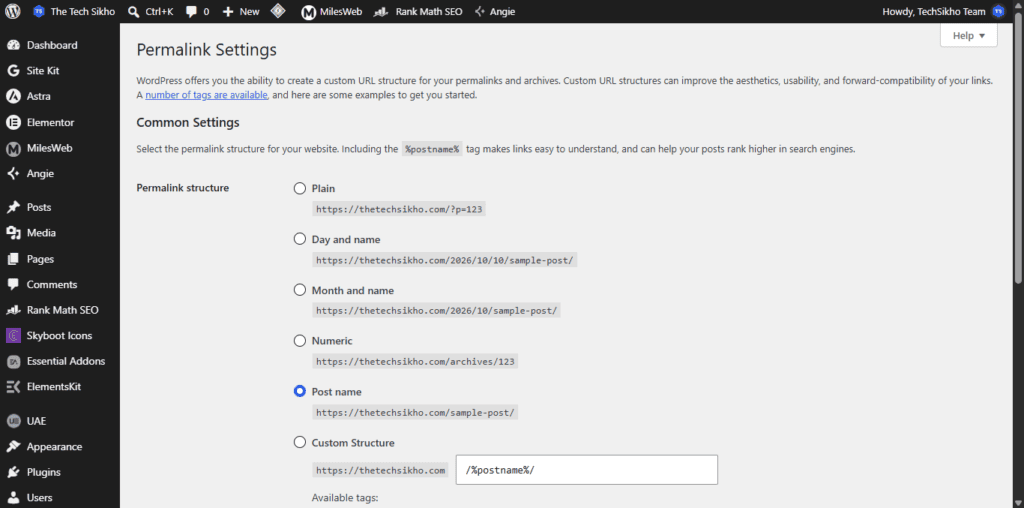Viewport: 1024px width, 508px height.
Task: Click the custom structure /%postname%/ input field
Action: point(586,469)
